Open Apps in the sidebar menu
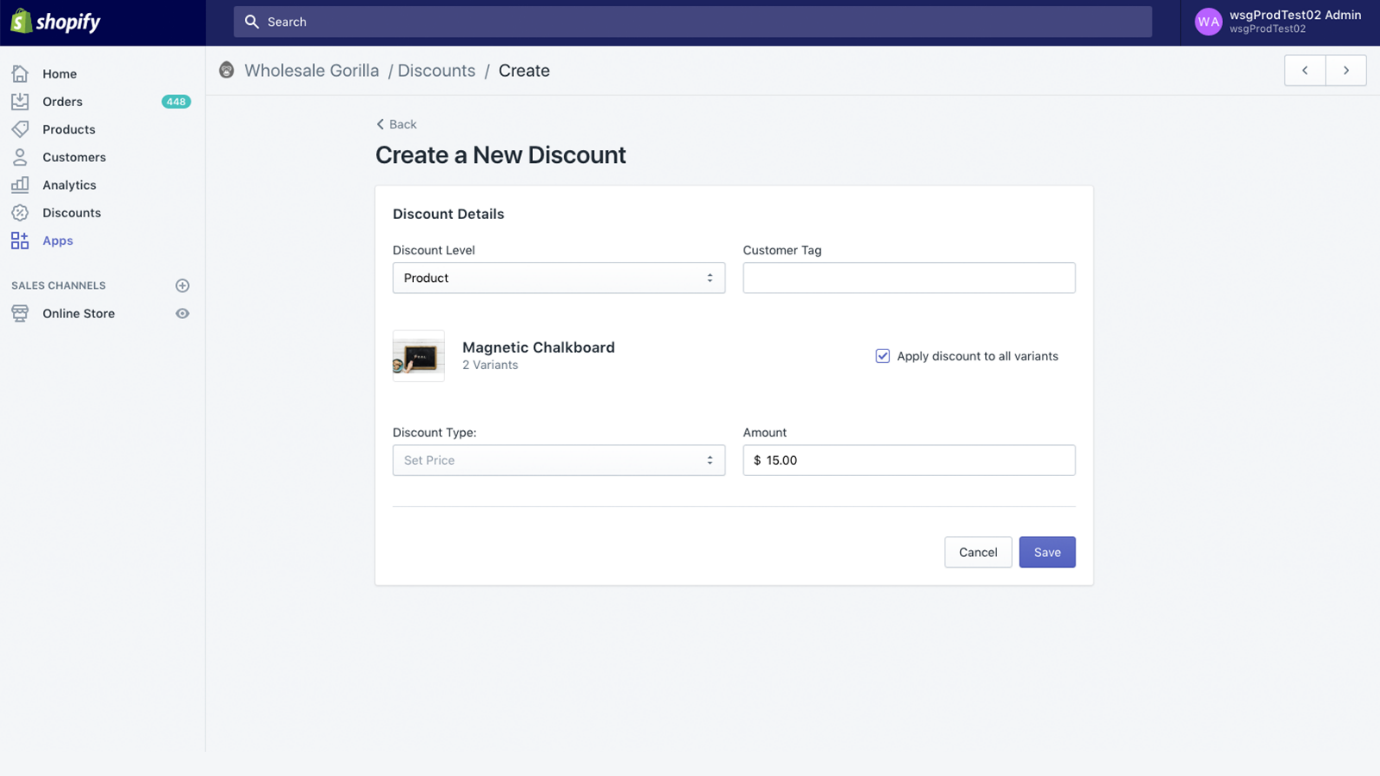The image size is (1380, 776). click(57, 241)
